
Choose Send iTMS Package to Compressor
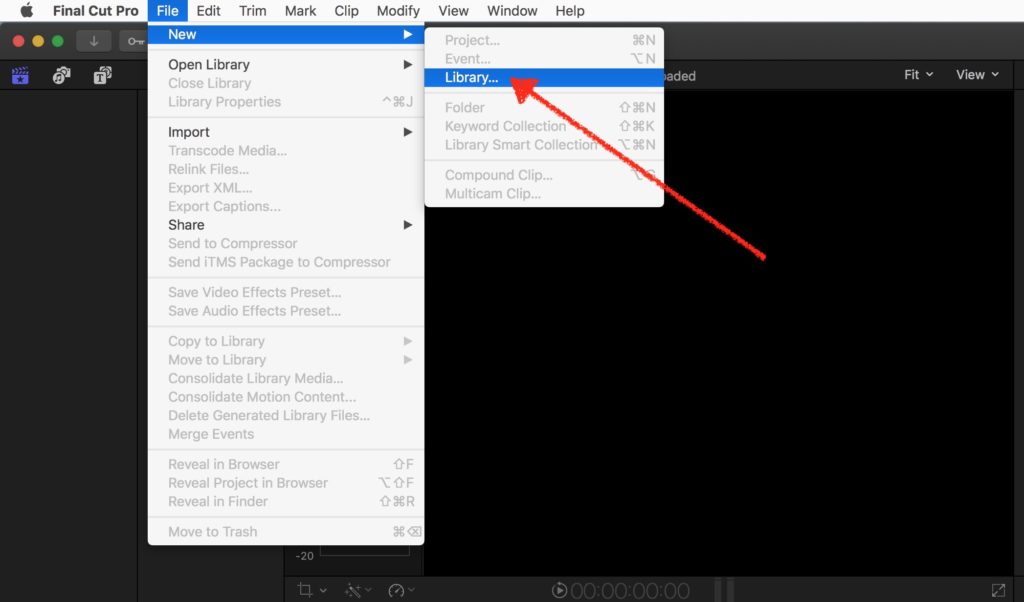coord(286,262)
